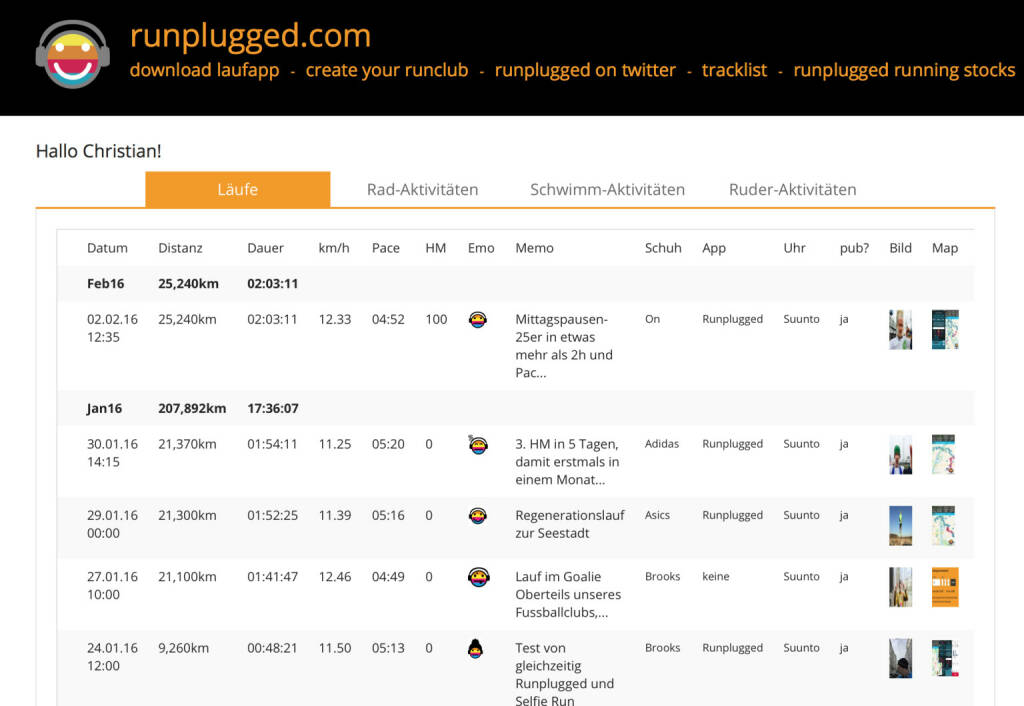Click the runplugged.com site title
This screenshot has width=1024, height=706.
tap(250, 36)
